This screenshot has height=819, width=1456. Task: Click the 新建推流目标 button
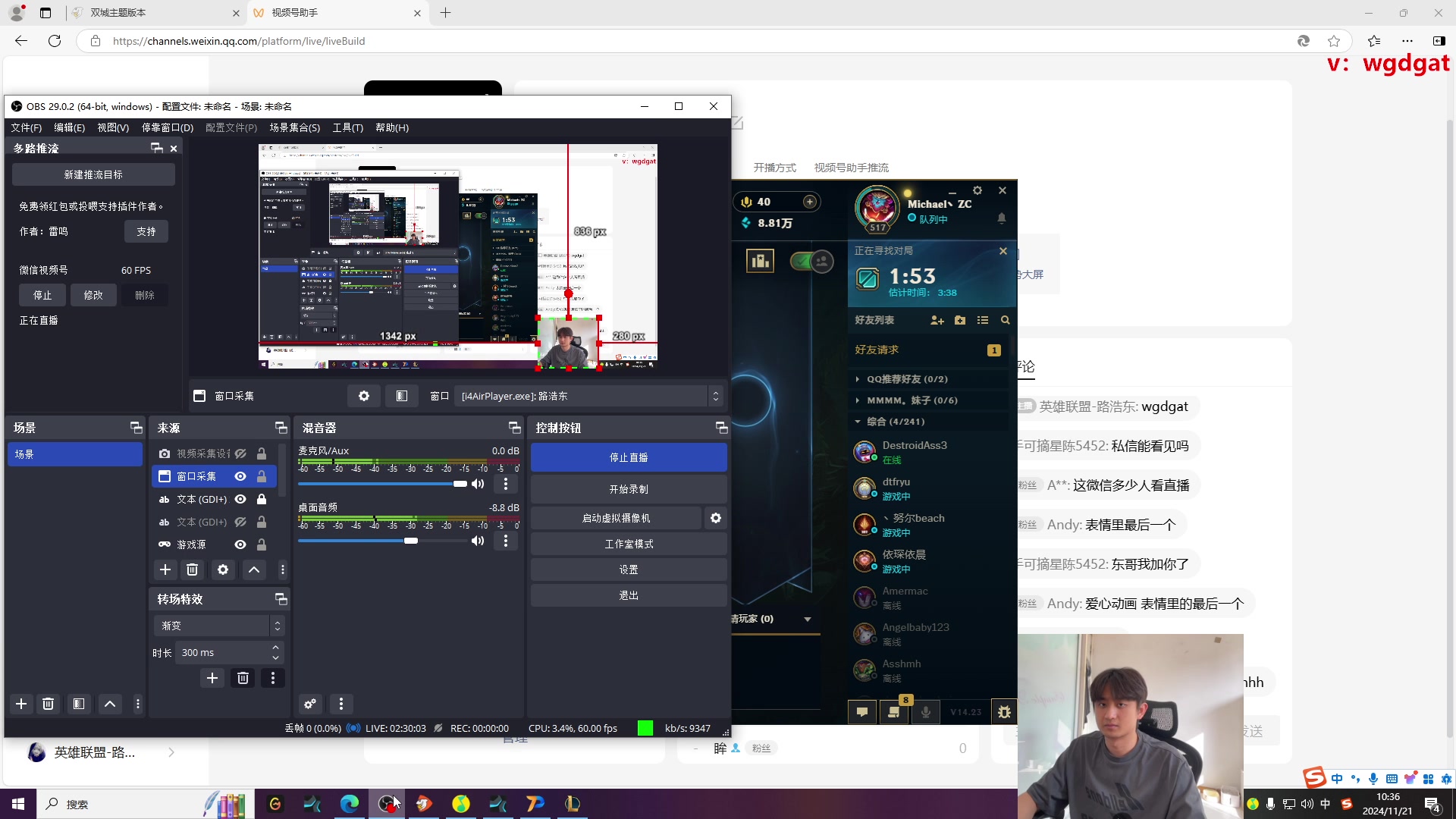click(x=93, y=174)
